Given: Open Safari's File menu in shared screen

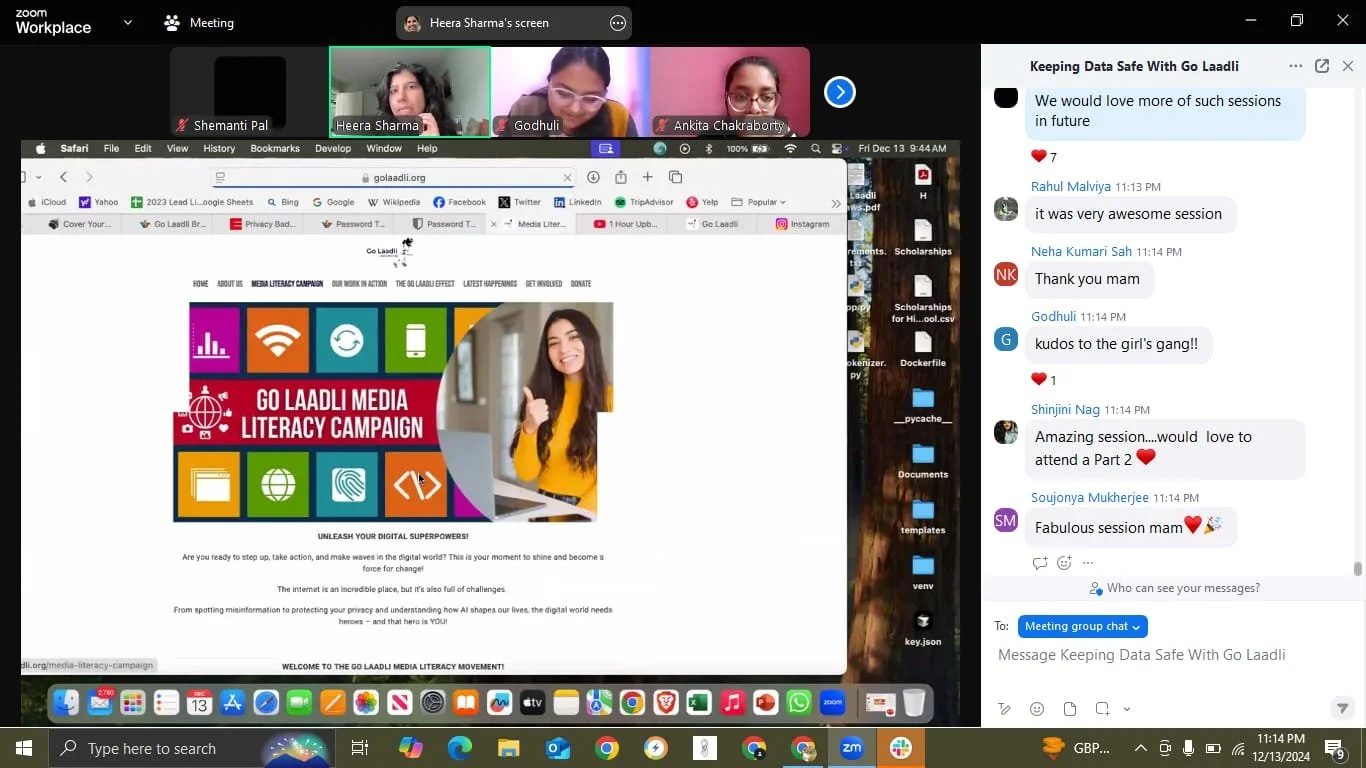Looking at the screenshot, I should (111, 148).
